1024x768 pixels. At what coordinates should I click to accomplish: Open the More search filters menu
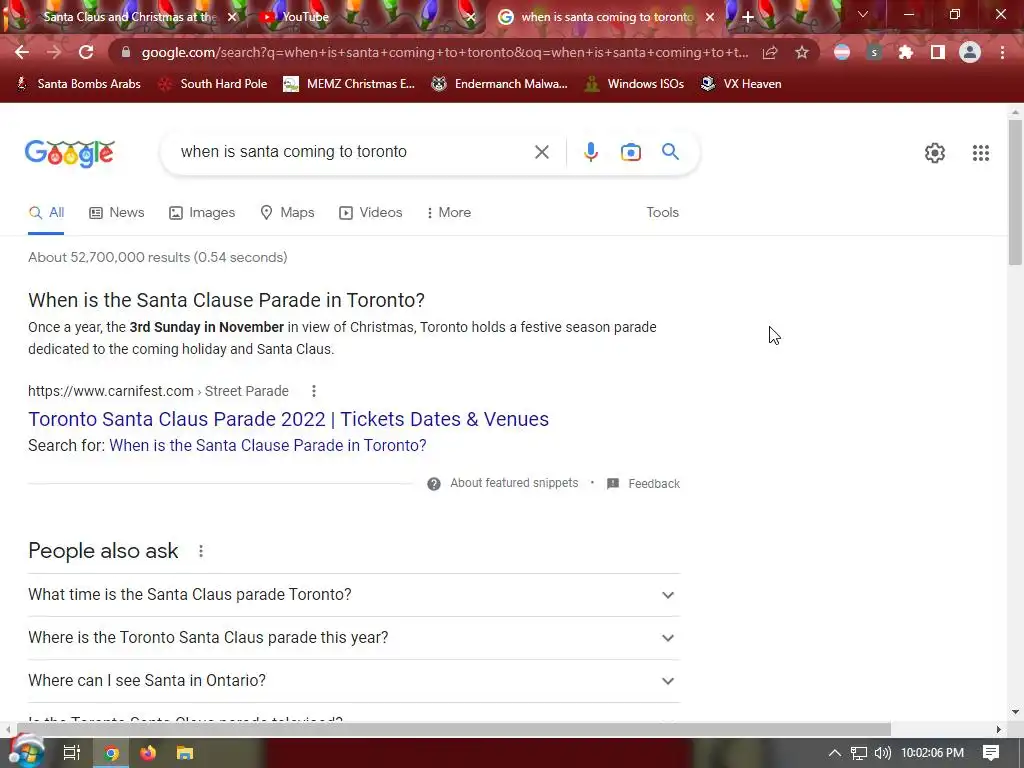pyautogui.click(x=449, y=213)
